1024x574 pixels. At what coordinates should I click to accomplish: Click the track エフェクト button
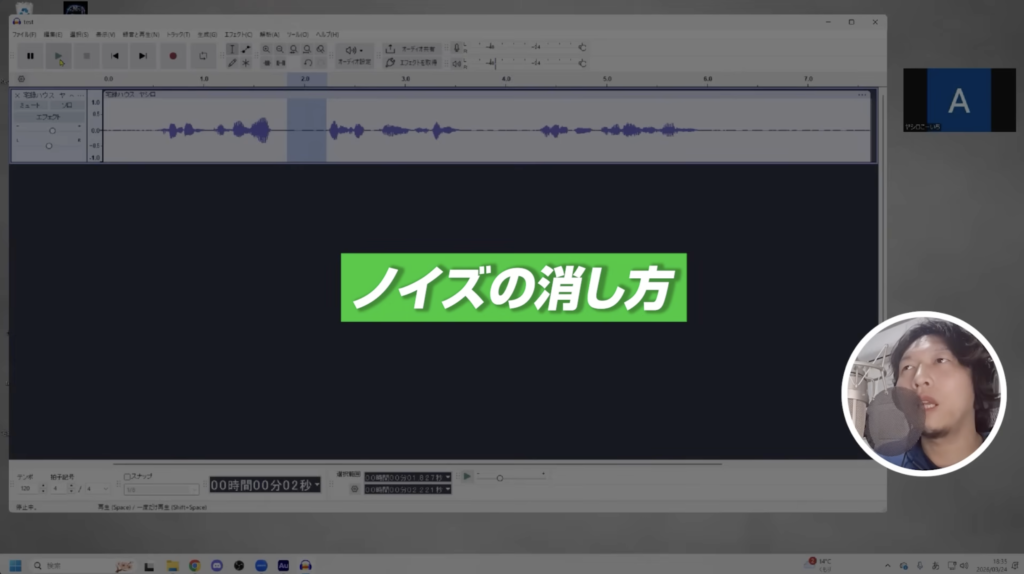(x=48, y=117)
